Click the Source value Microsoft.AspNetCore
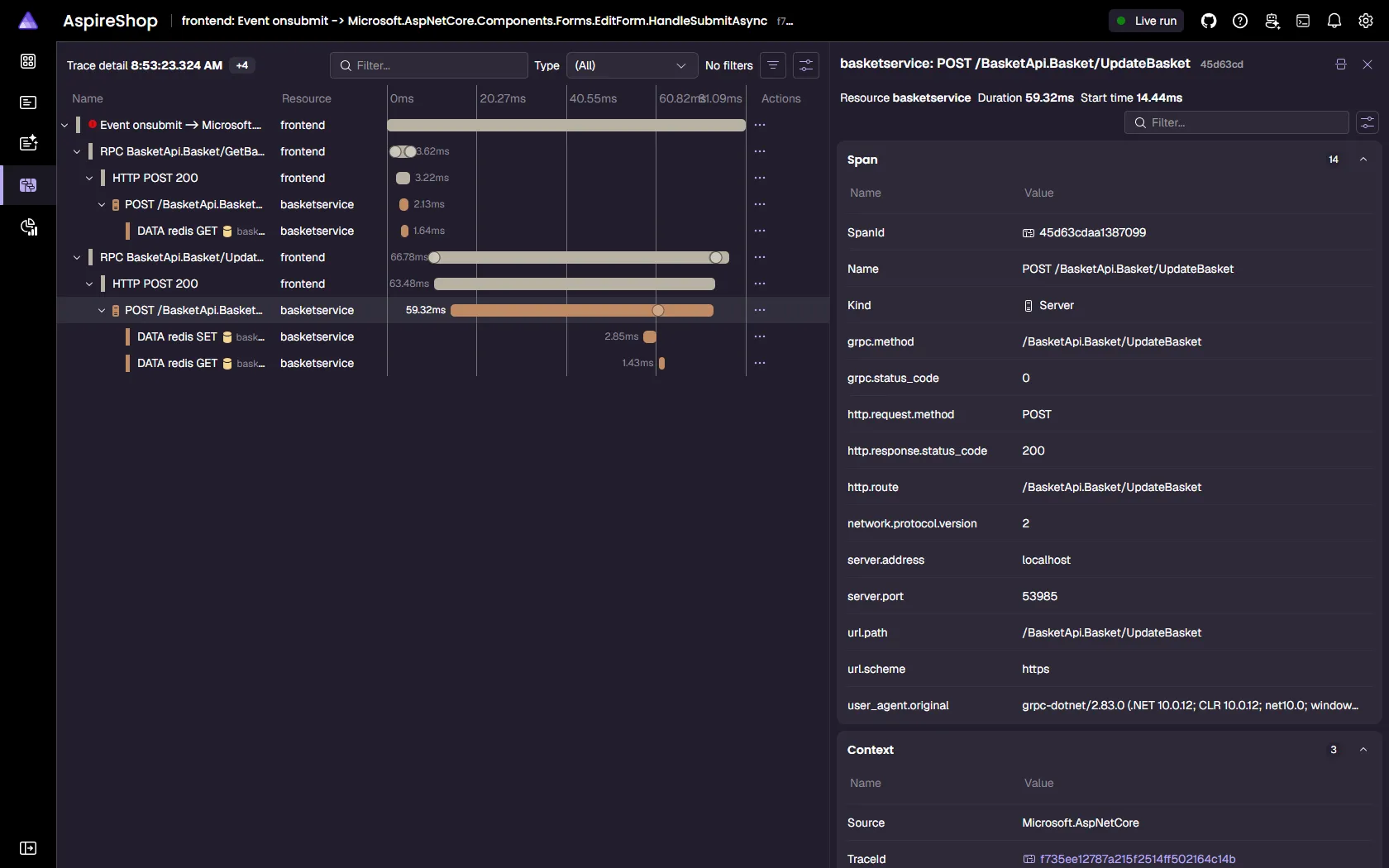 click(x=1081, y=823)
